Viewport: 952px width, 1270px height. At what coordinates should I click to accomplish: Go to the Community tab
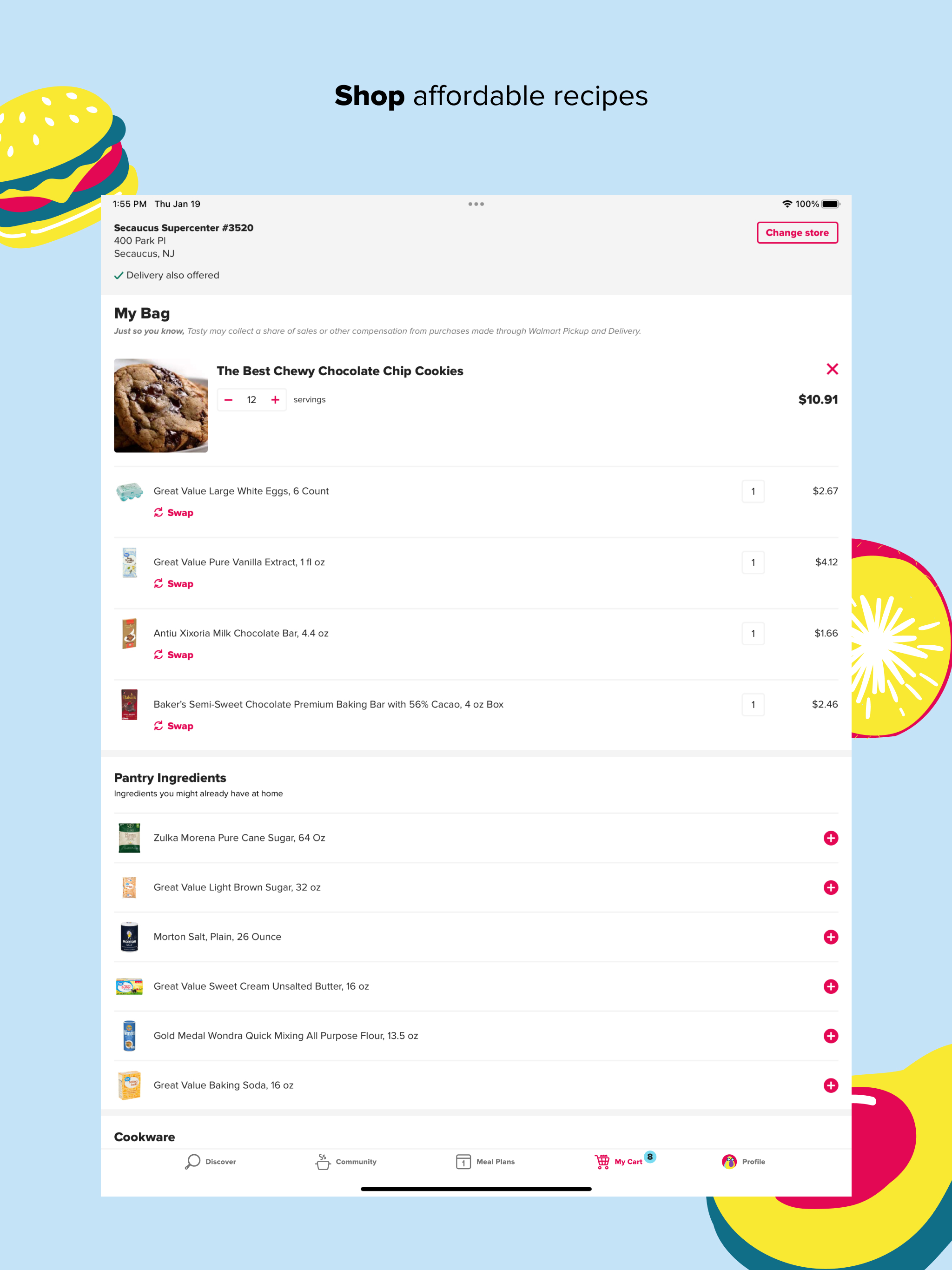tap(346, 1162)
